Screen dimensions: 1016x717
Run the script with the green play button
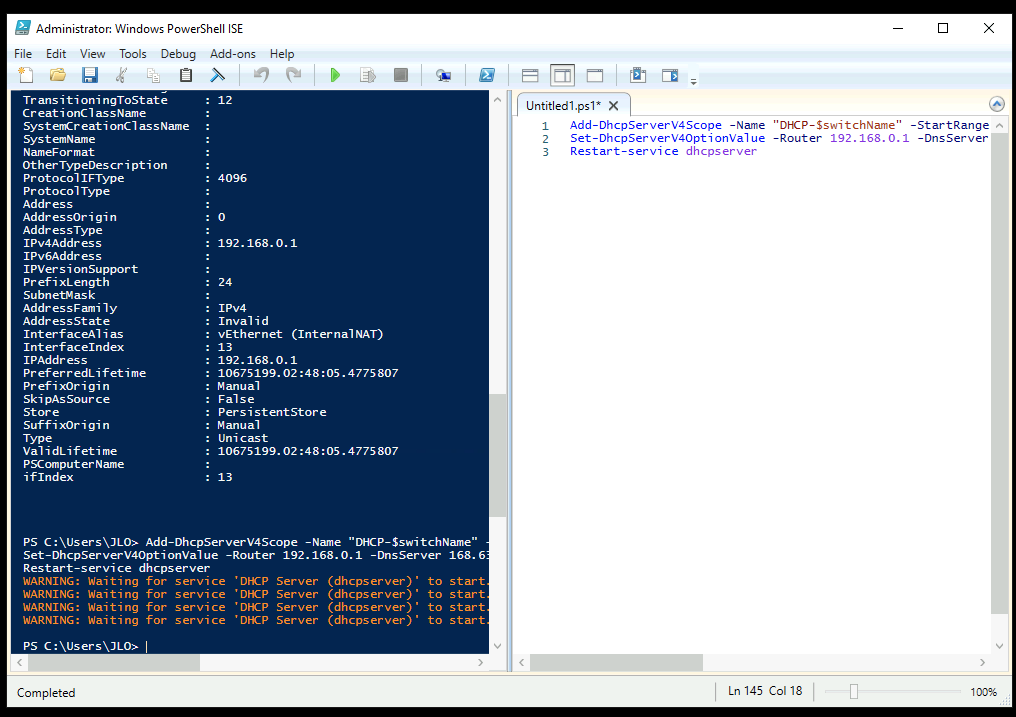tap(335, 75)
